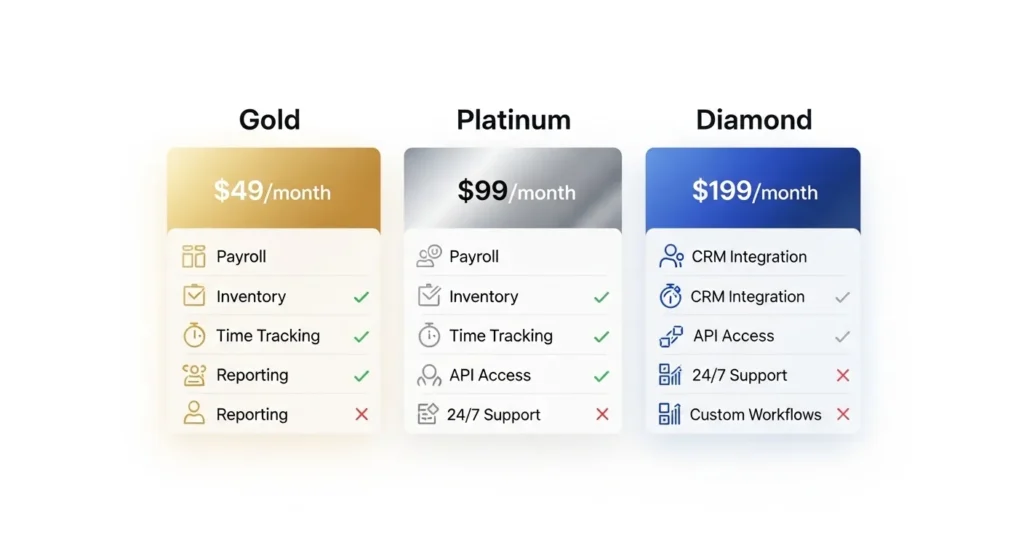1024x559 pixels.
Task: Click the Platinum plan Payroll icon
Action: pyautogui.click(x=429, y=257)
